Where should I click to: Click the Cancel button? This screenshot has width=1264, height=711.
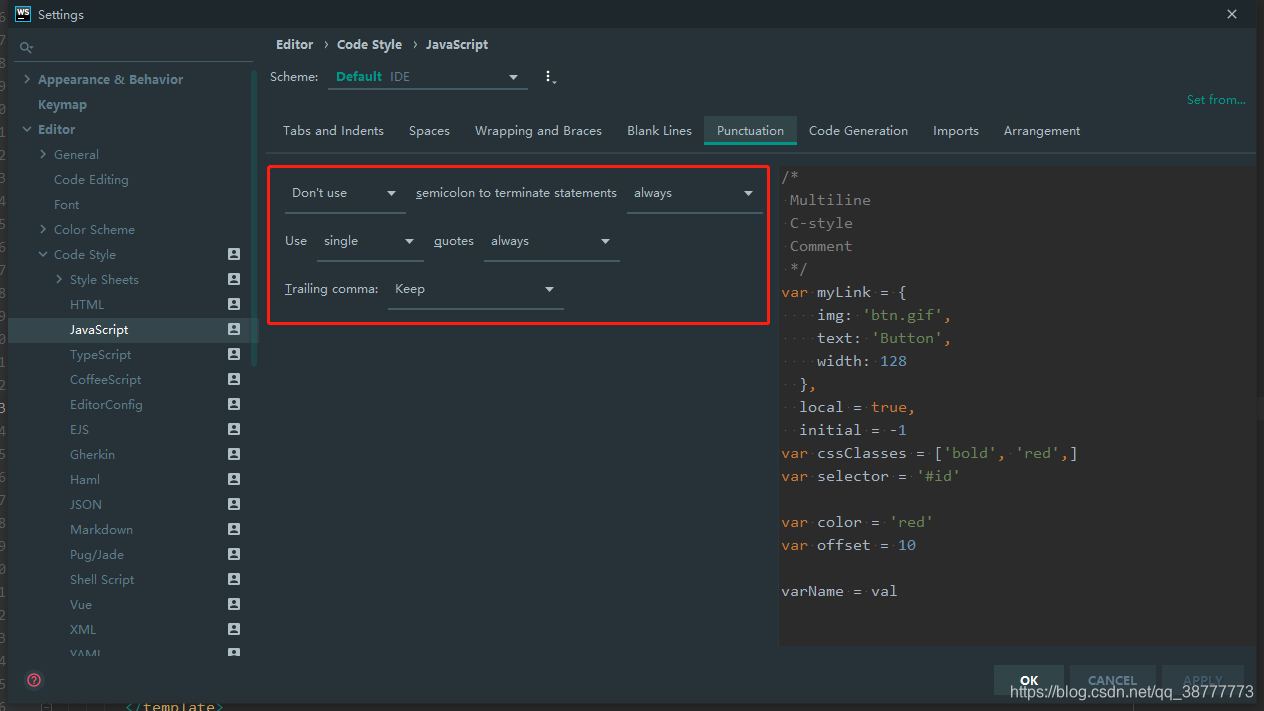(x=1112, y=680)
